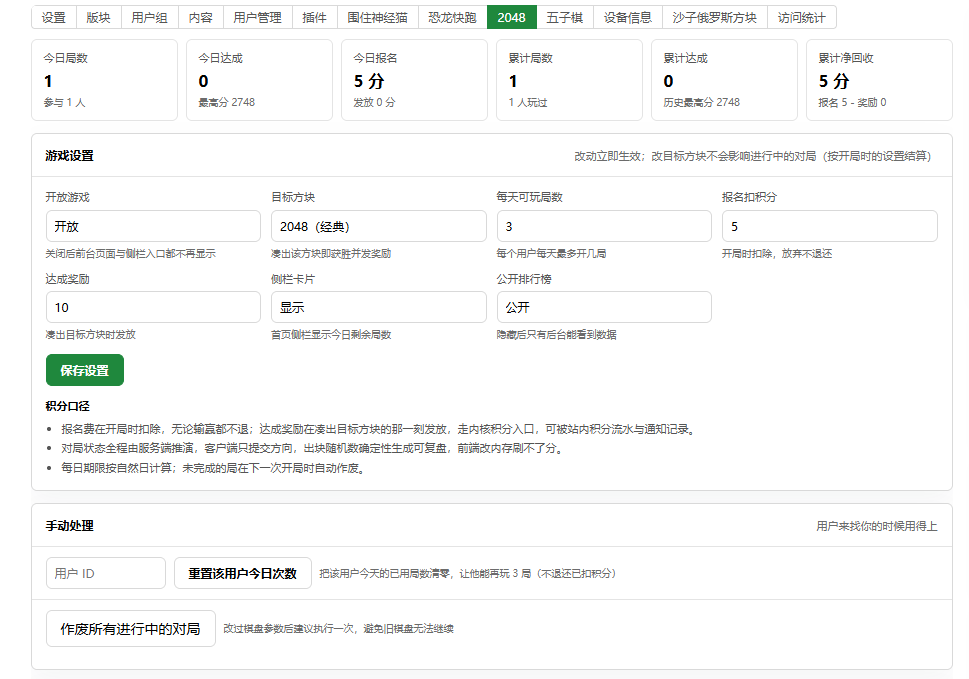The height and width of the screenshot is (679, 969).
Task: Click the note 用户来找你的时候用得上
Action: pyautogui.click(x=877, y=526)
